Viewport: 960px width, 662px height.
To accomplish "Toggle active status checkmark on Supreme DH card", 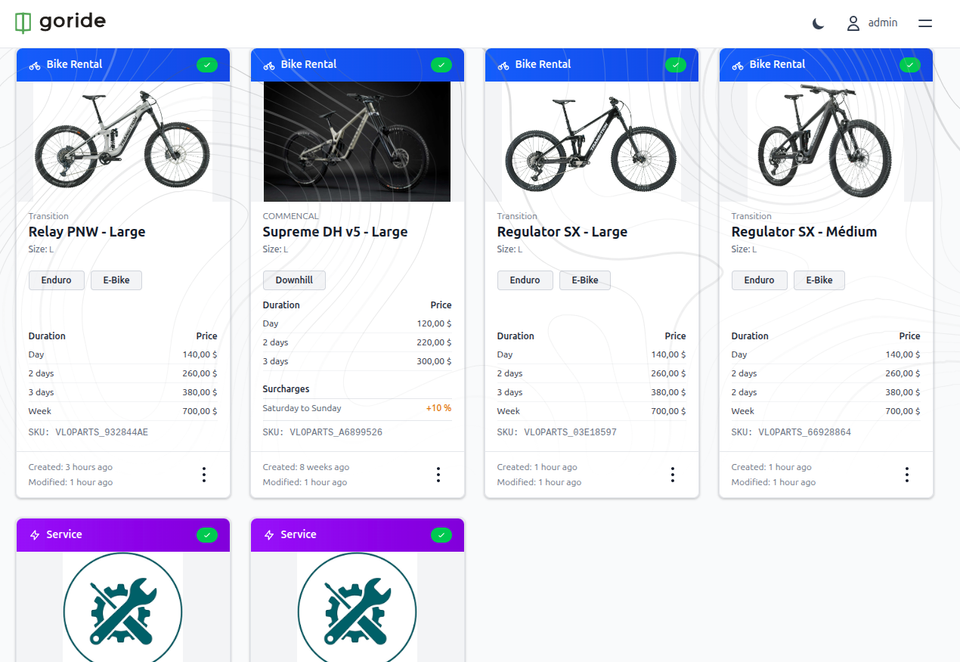I will coord(441,64).
